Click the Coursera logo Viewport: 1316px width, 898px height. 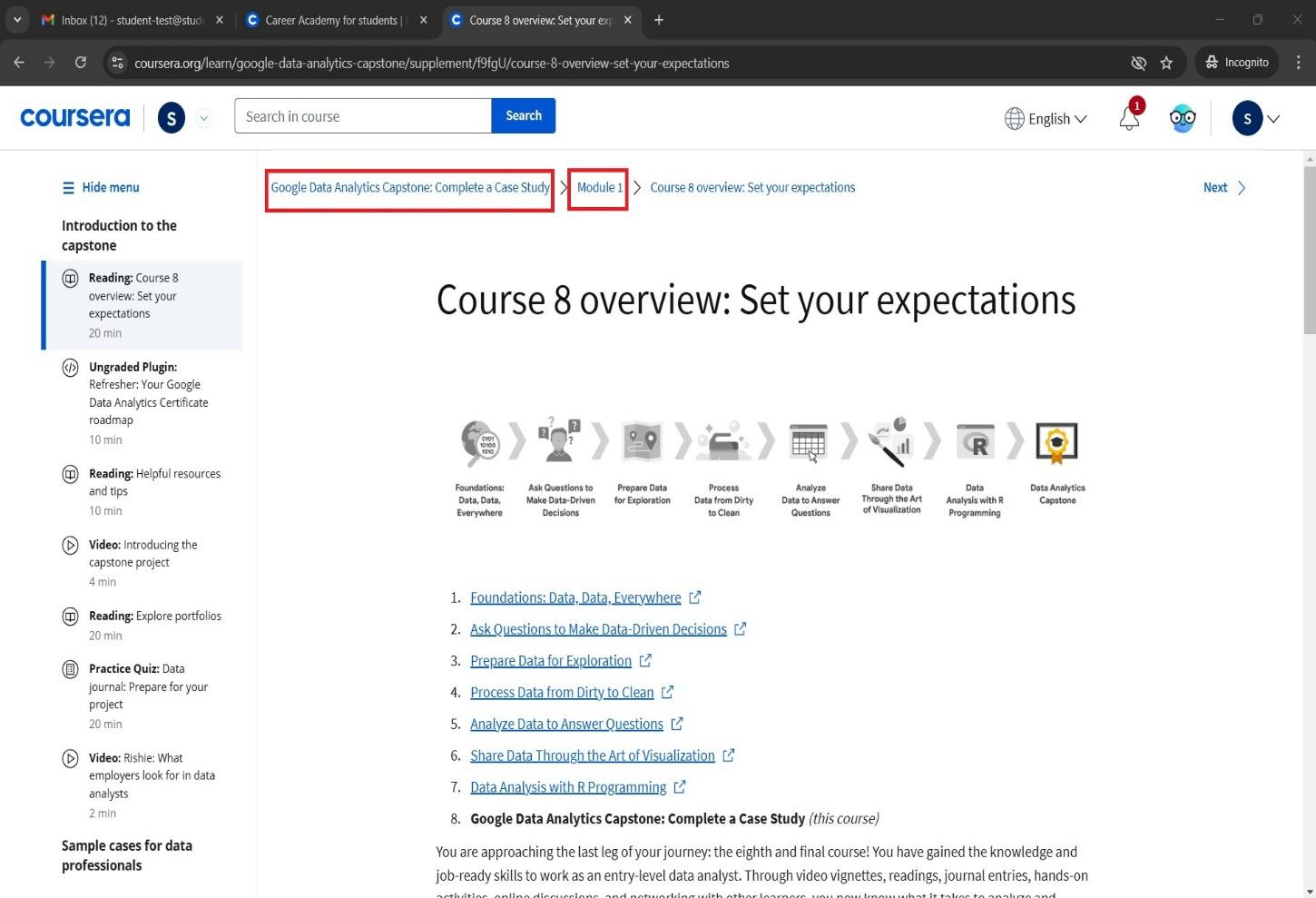(74, 117)
